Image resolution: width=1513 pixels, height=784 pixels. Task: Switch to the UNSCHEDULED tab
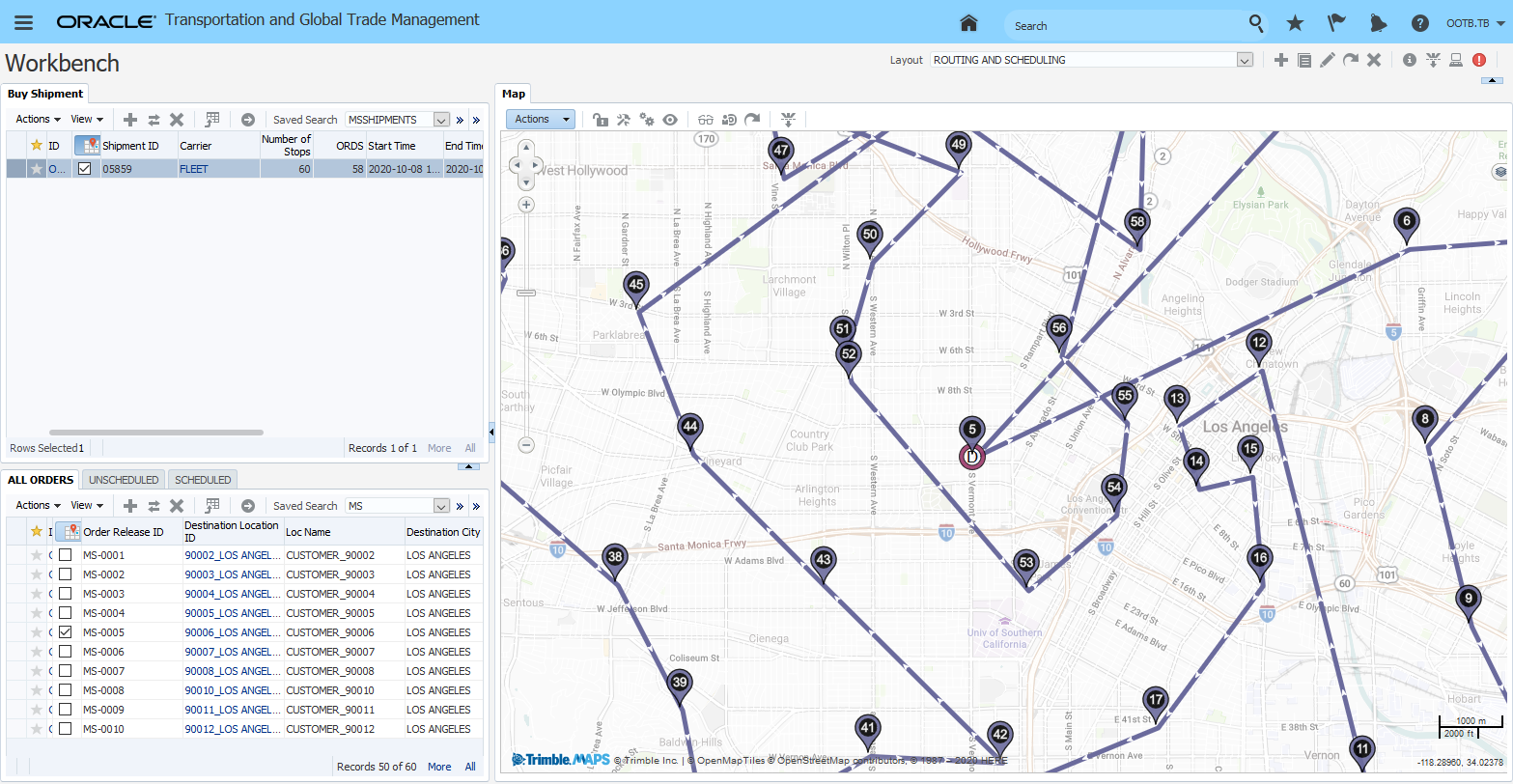tap(124, 480)
